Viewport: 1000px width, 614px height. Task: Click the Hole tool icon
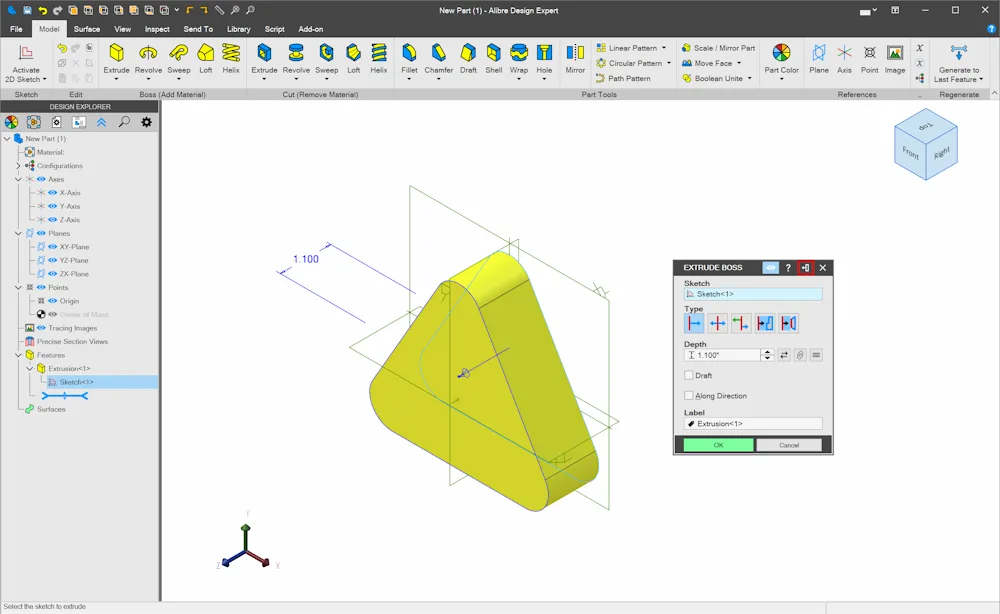(x=544, y=53)
